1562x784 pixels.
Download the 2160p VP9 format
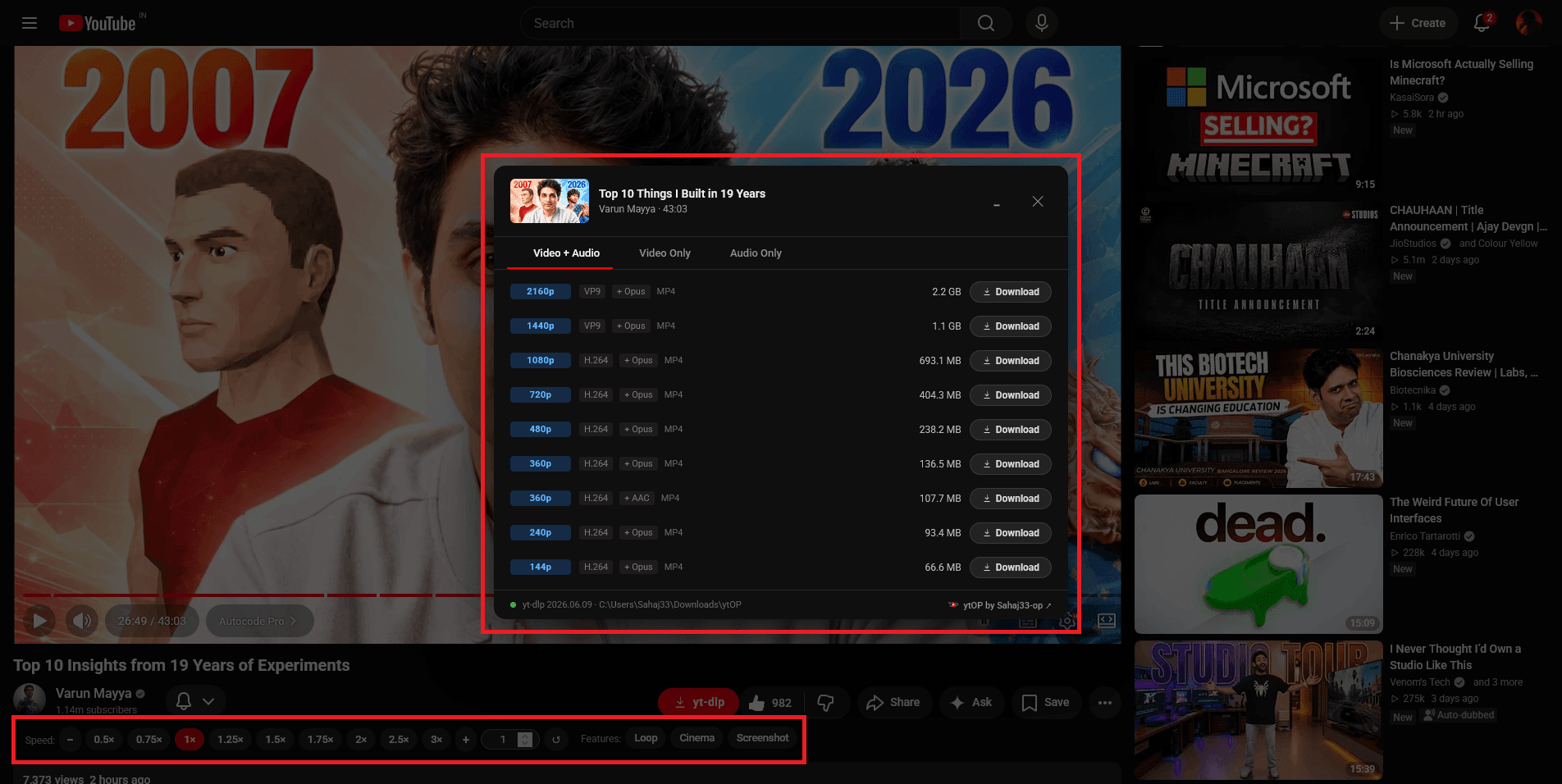coord(1011,292)
